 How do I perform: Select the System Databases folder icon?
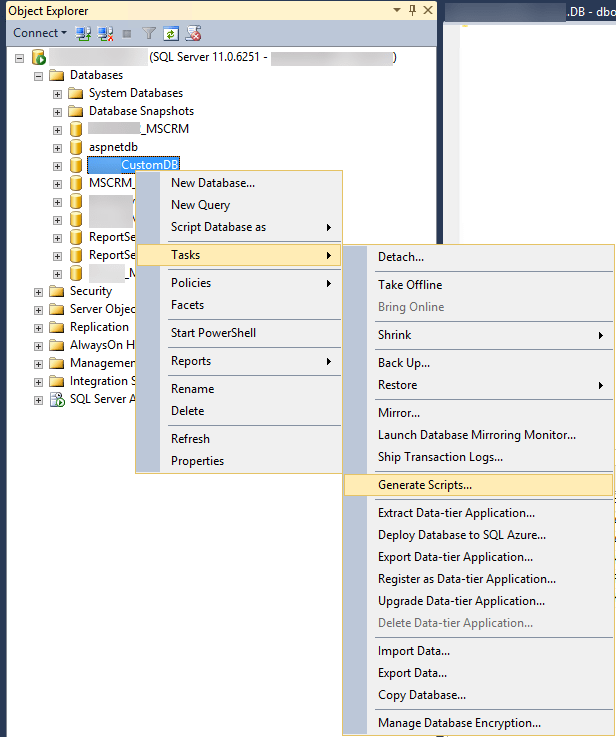click(75, 93)
